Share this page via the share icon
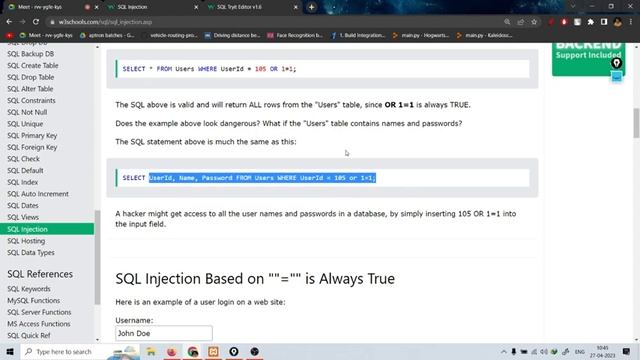The image size is (640, 360). click(520, 22)
